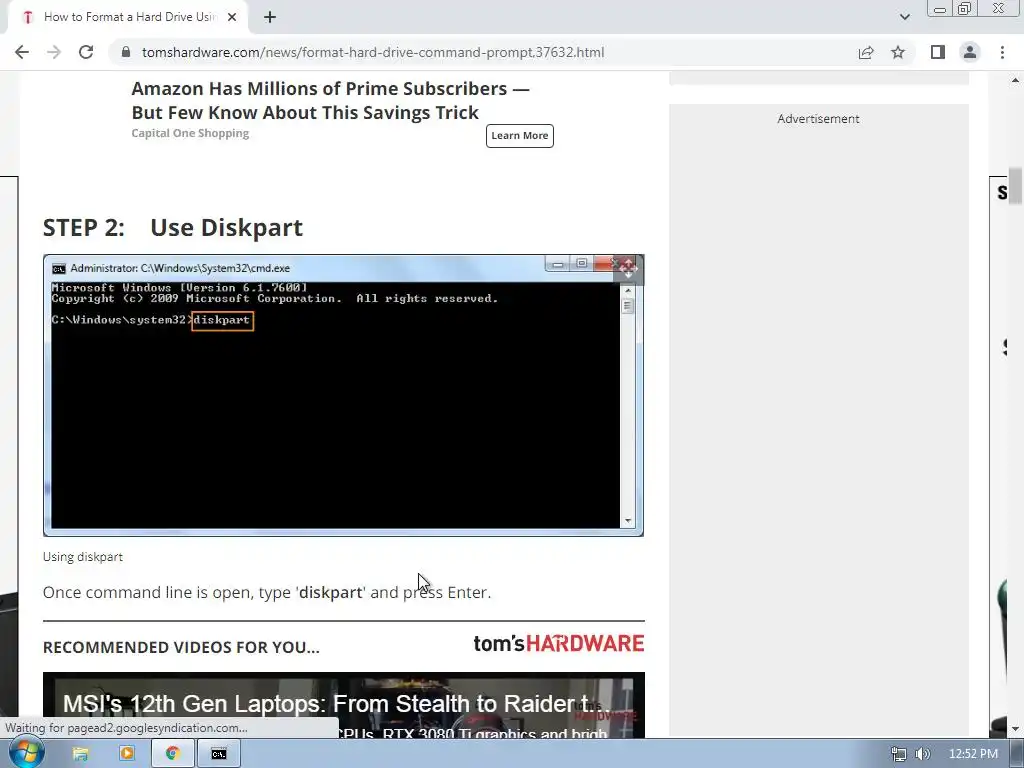The height and width of the screenshot is (768, 1024).
Task: View site security lock information
Action: click(x=126, y=52)
